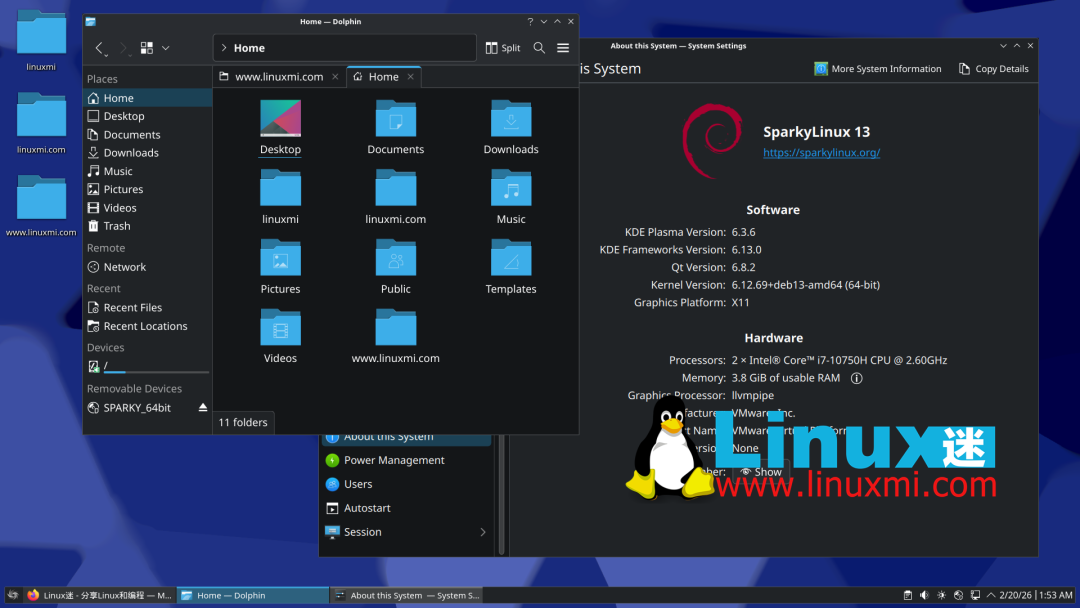Click the Home breadcrumb in Dolphin's location bar
Image resolution: width=1080 pixels, height=608 pixels.
(x=249, y=47)
